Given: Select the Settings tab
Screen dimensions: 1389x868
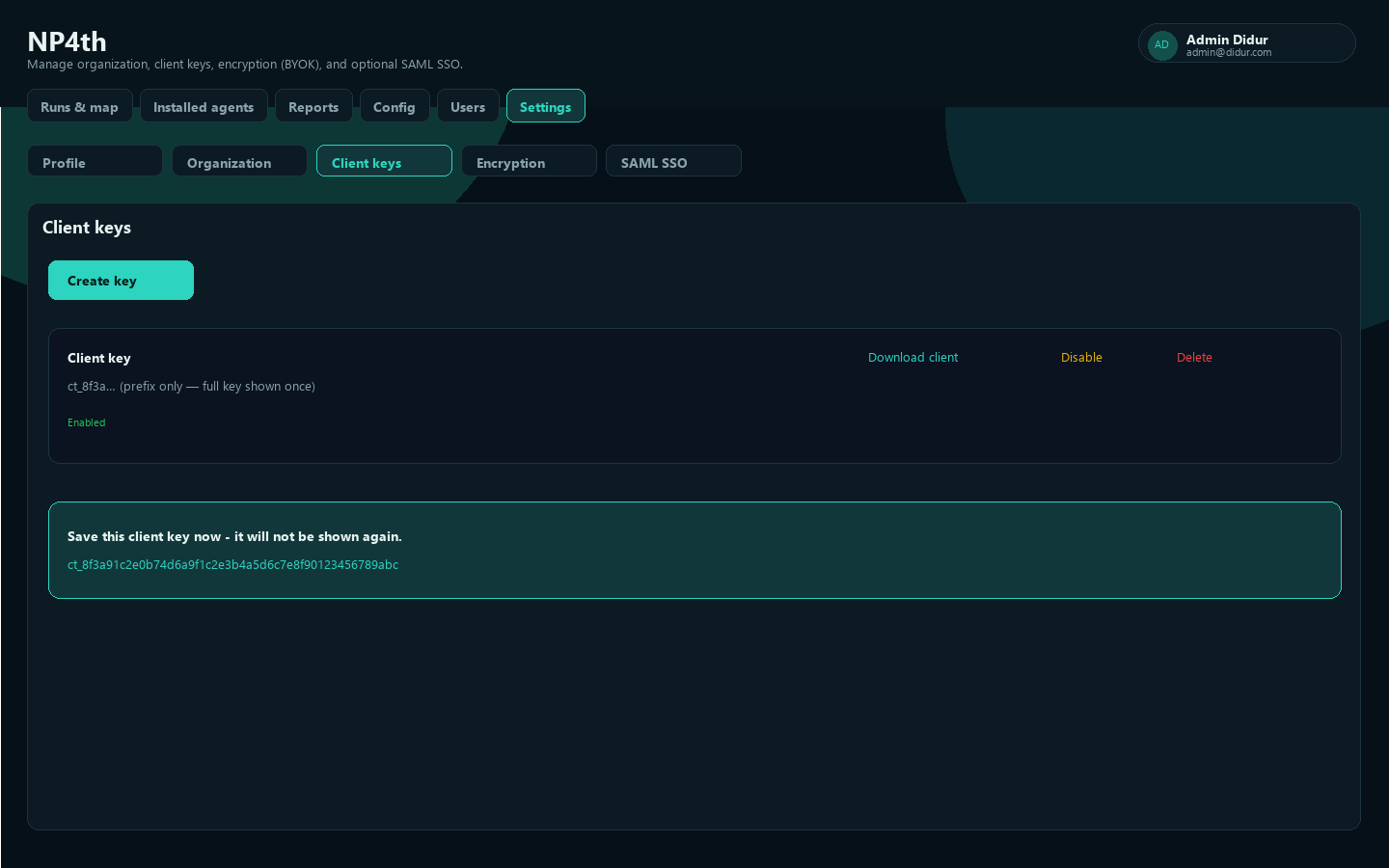Looking at the screenshot, I should (546, 106).
